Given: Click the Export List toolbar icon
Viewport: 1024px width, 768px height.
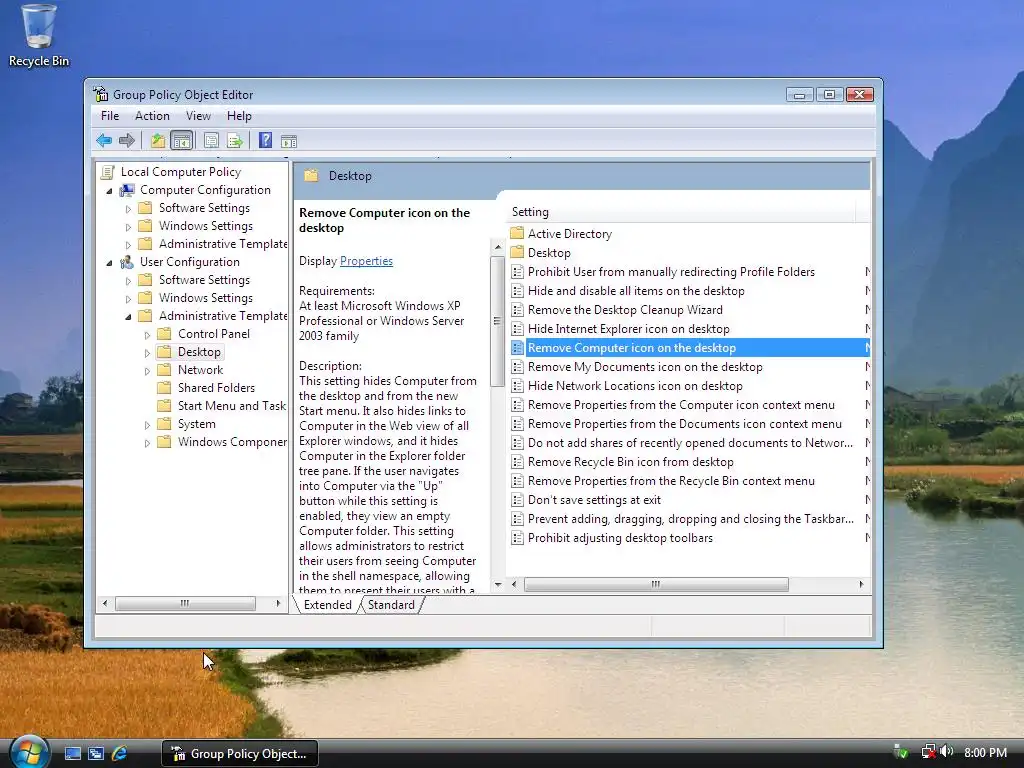Looking at the screenshot, I should [x=234, y=140].
